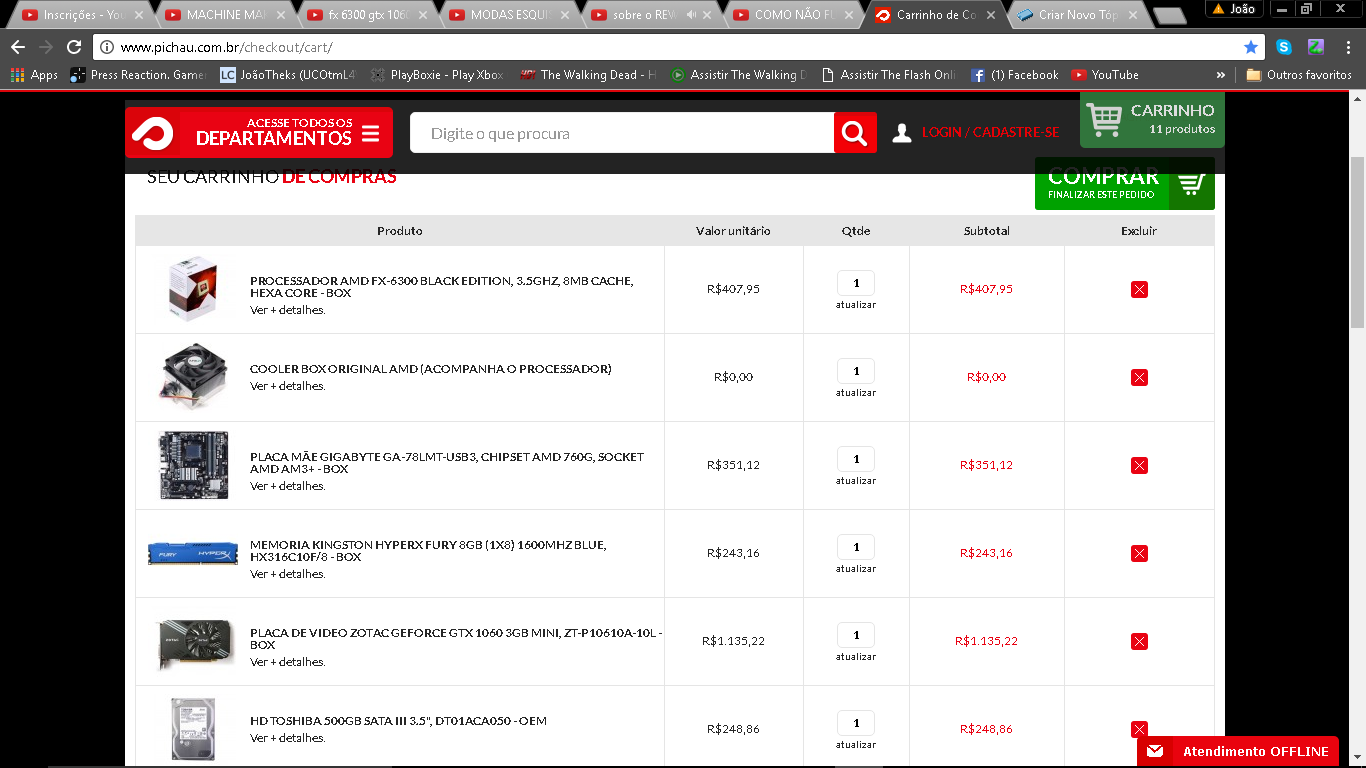Click the HyperX Fury memory thumbnail

[193, 553]
